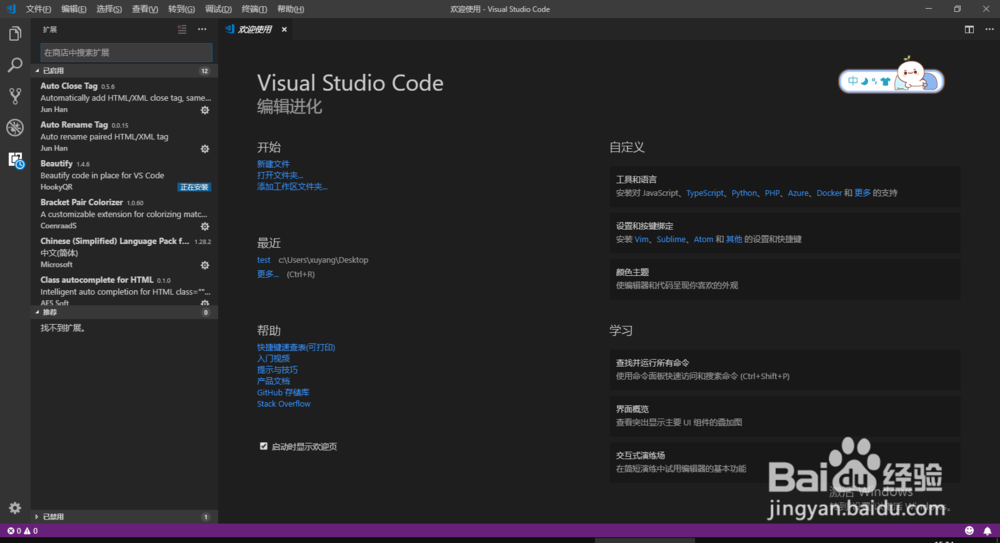This screenshot has width=1000, height=543.
Task: Open the editor more actions ellipsis
Action: (989, 29)
